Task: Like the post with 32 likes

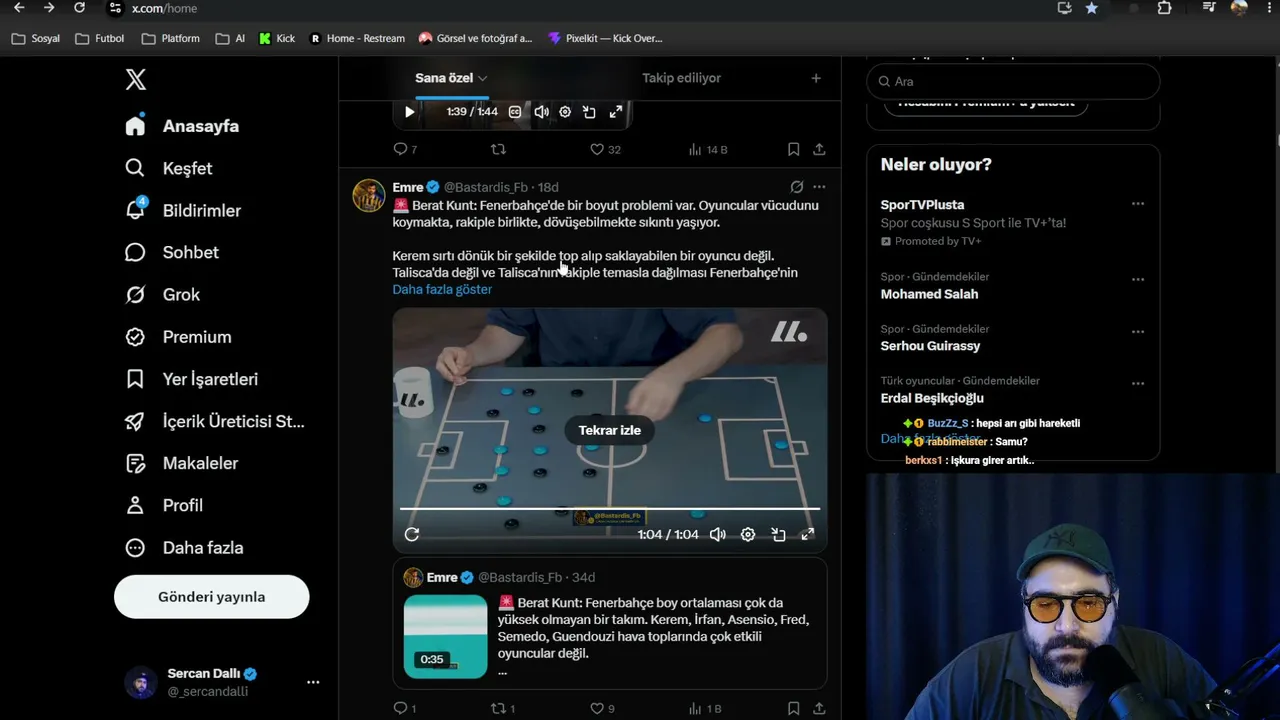Action: point(605,150)
